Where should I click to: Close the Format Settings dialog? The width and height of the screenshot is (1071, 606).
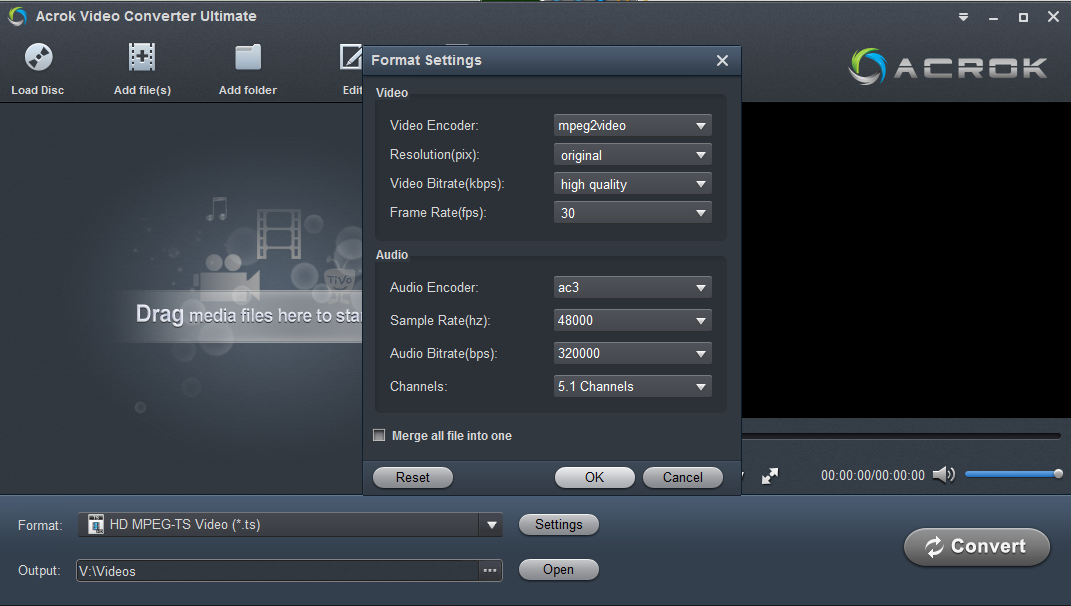pos(722,60)
